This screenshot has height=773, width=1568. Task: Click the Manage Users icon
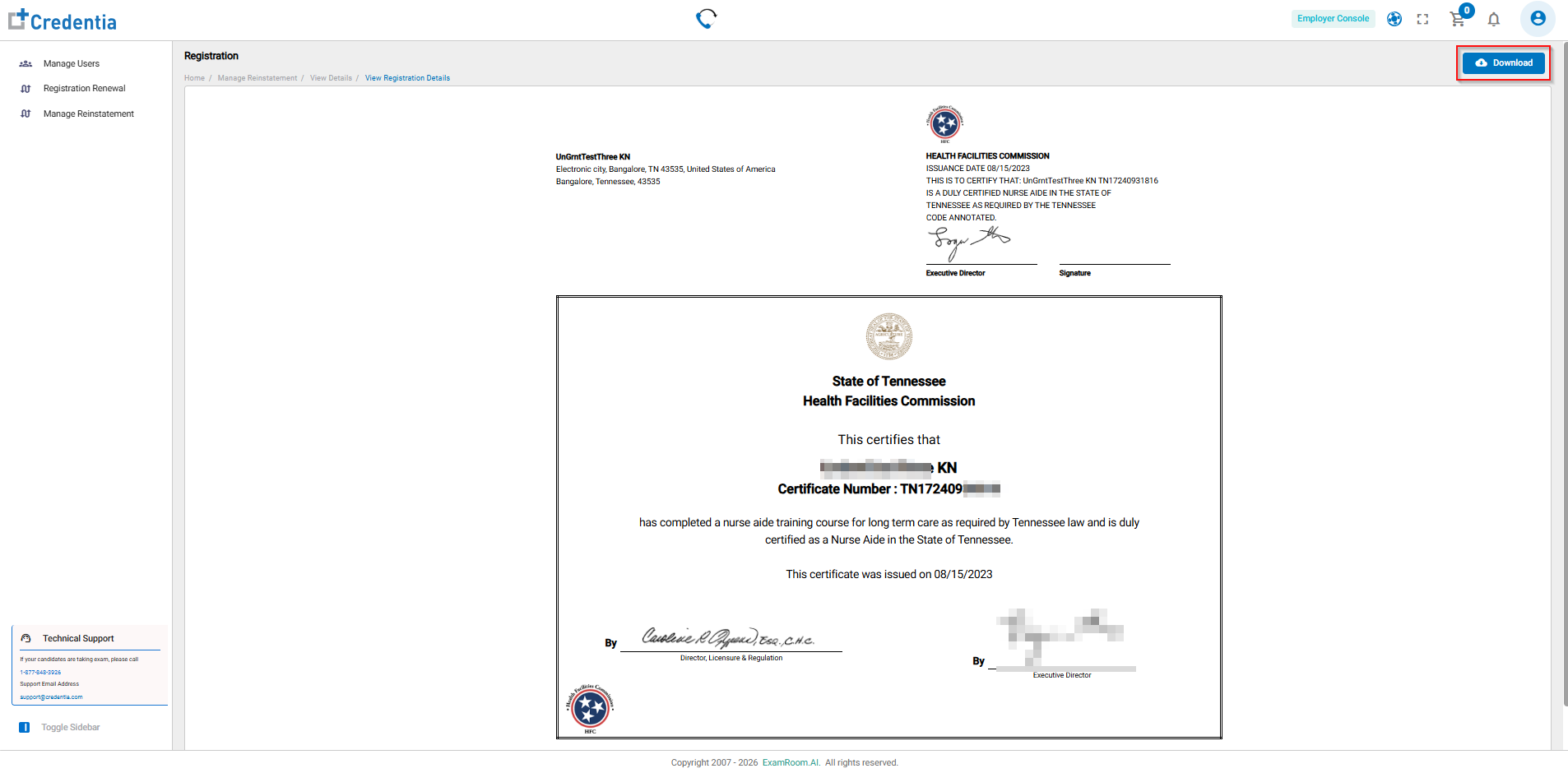coord(26,63)
